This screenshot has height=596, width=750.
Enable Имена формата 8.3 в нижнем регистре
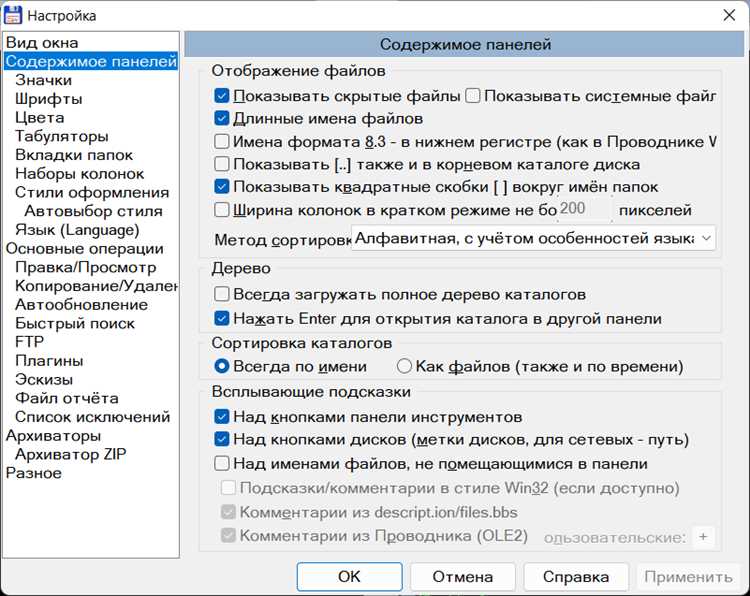pyautogui.click(x=221, y=142)
